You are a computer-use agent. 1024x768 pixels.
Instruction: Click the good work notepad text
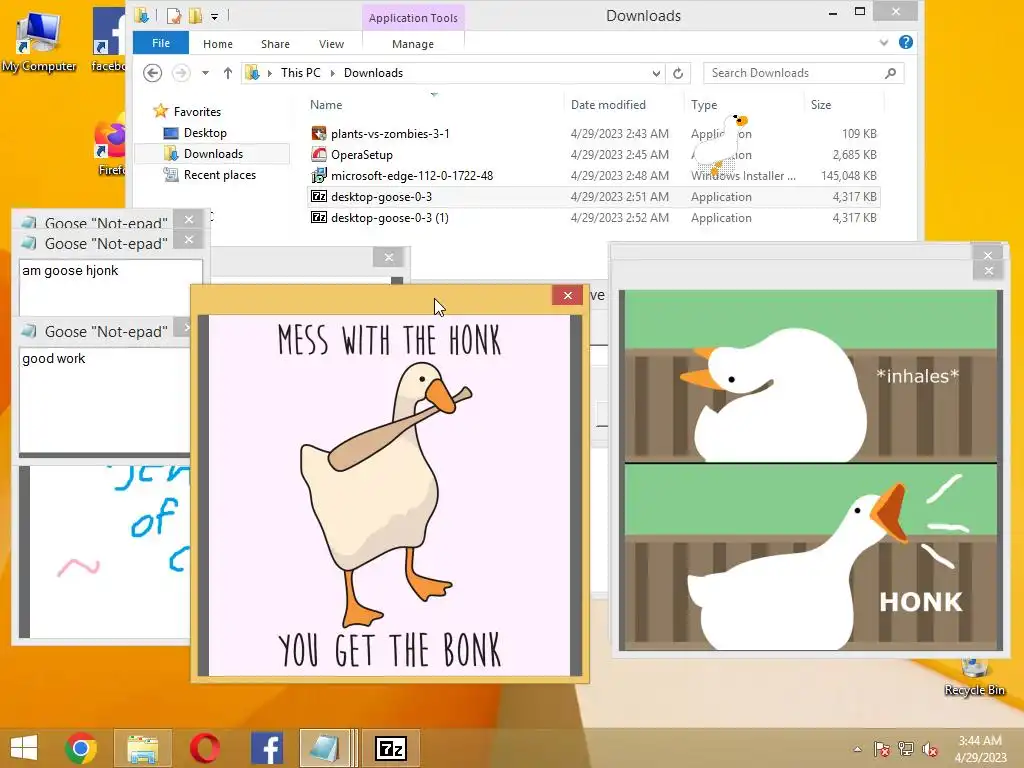(54, 359)
